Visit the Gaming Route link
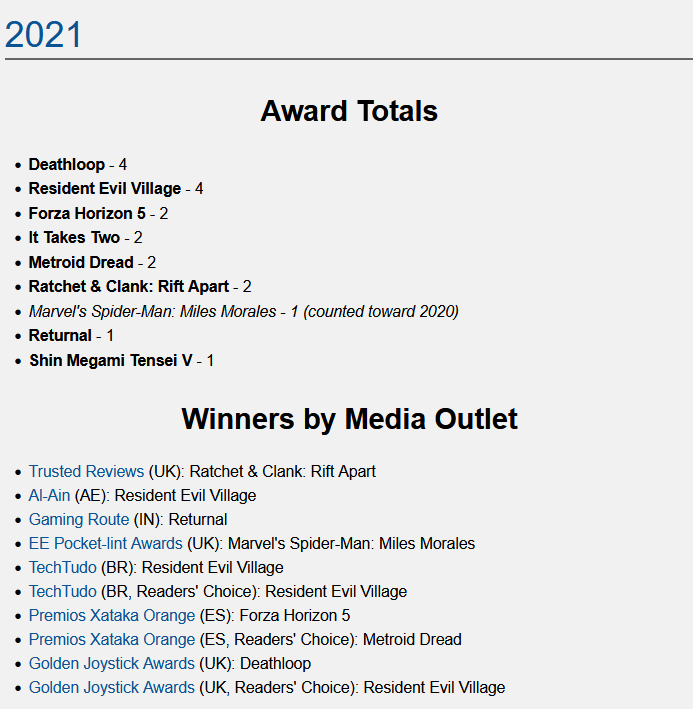The image size is (693, 709). coord(79,520)
